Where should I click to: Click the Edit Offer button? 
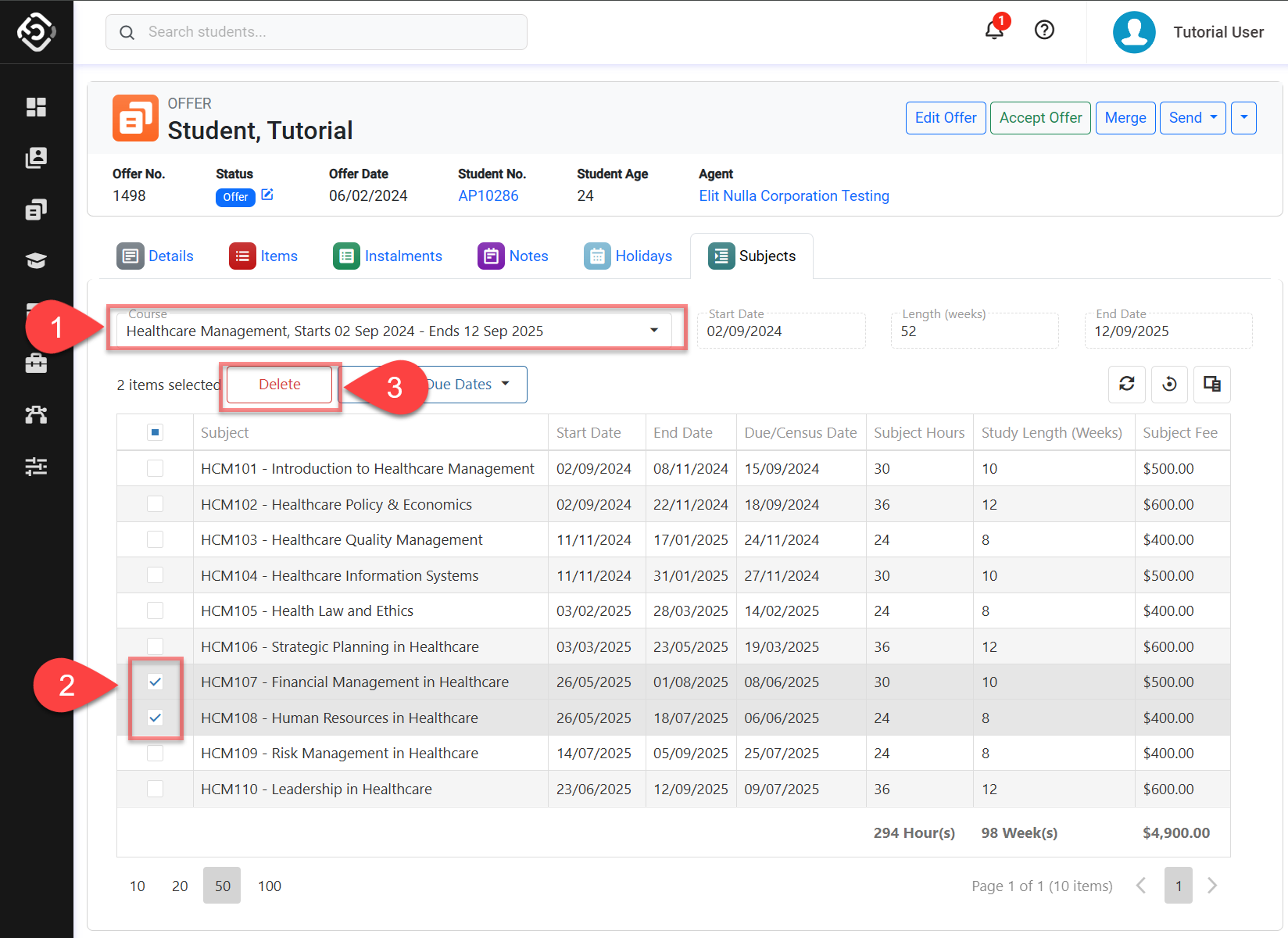click(946, 118)
